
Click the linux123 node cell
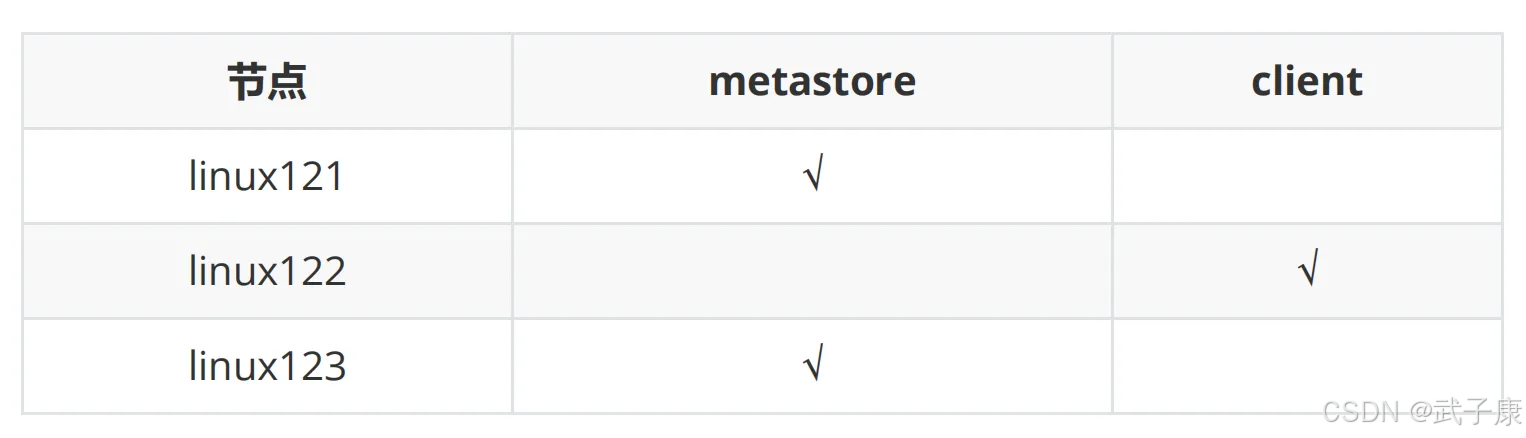click(x=267, y=366)
